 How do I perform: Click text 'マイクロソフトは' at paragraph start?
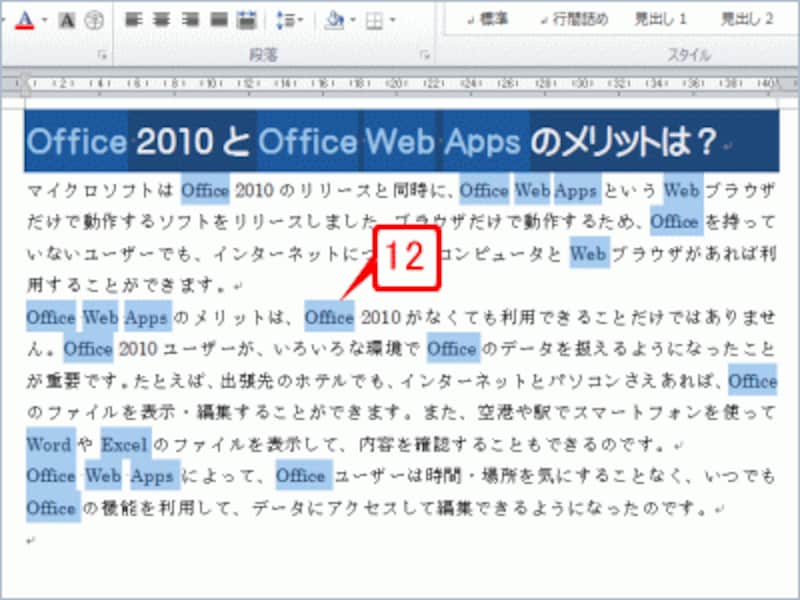101,190
